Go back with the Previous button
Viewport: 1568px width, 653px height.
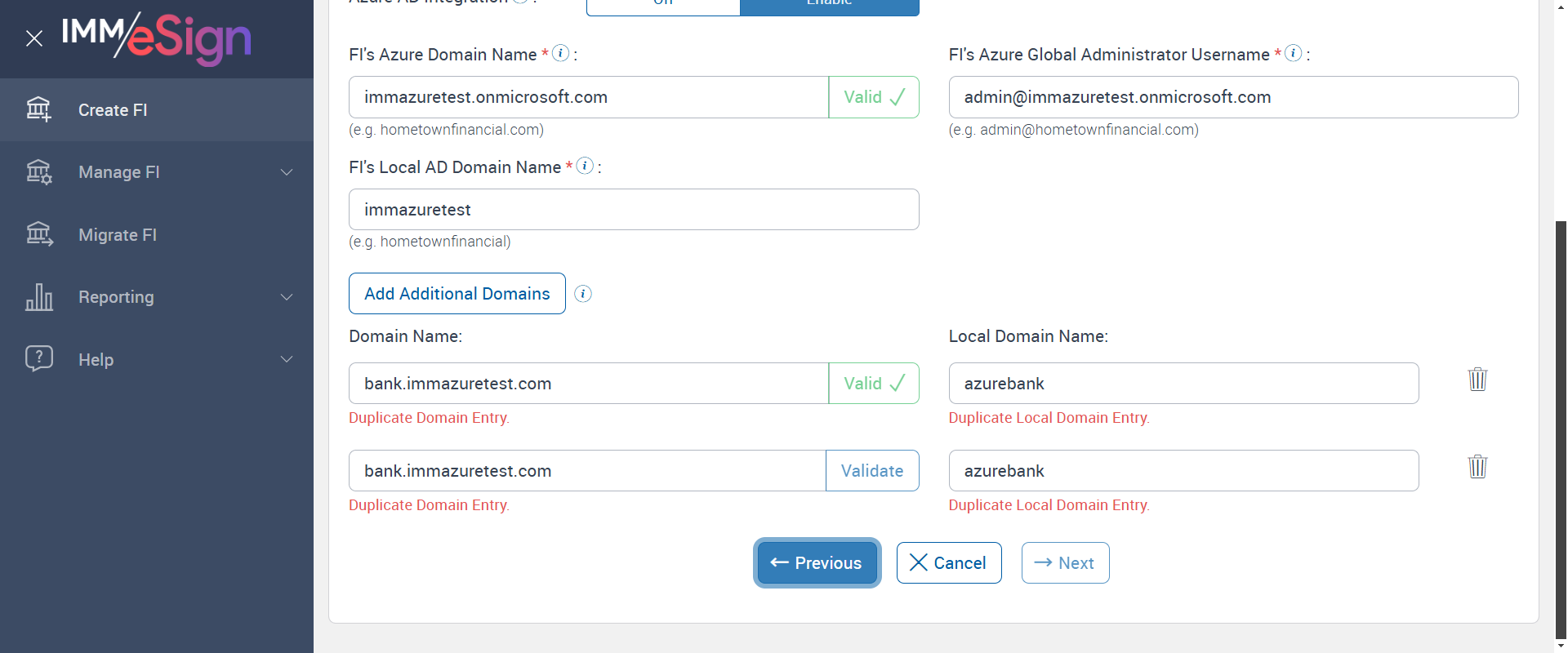(817, 563)
